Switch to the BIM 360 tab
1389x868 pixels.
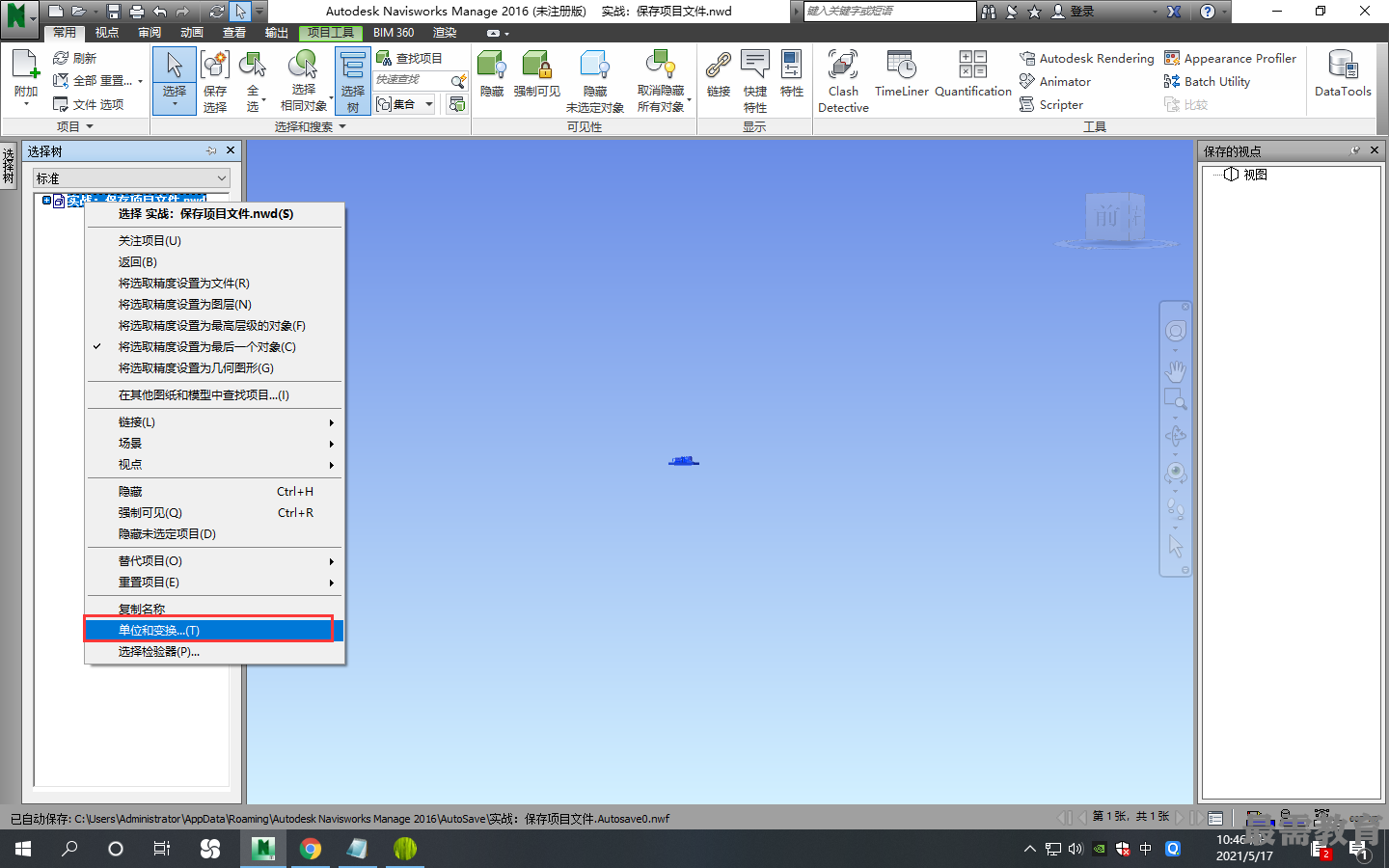[x=394, y=33]
